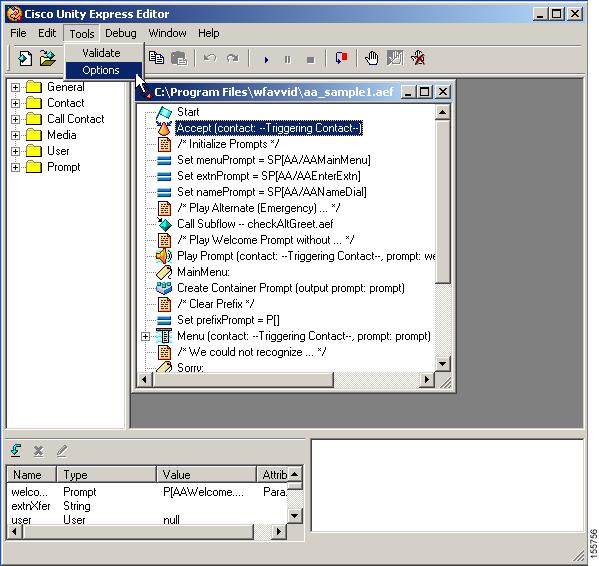599x566 pixels.
Task: Select the extnXfer variable row
Action: (x=147, y=506)
